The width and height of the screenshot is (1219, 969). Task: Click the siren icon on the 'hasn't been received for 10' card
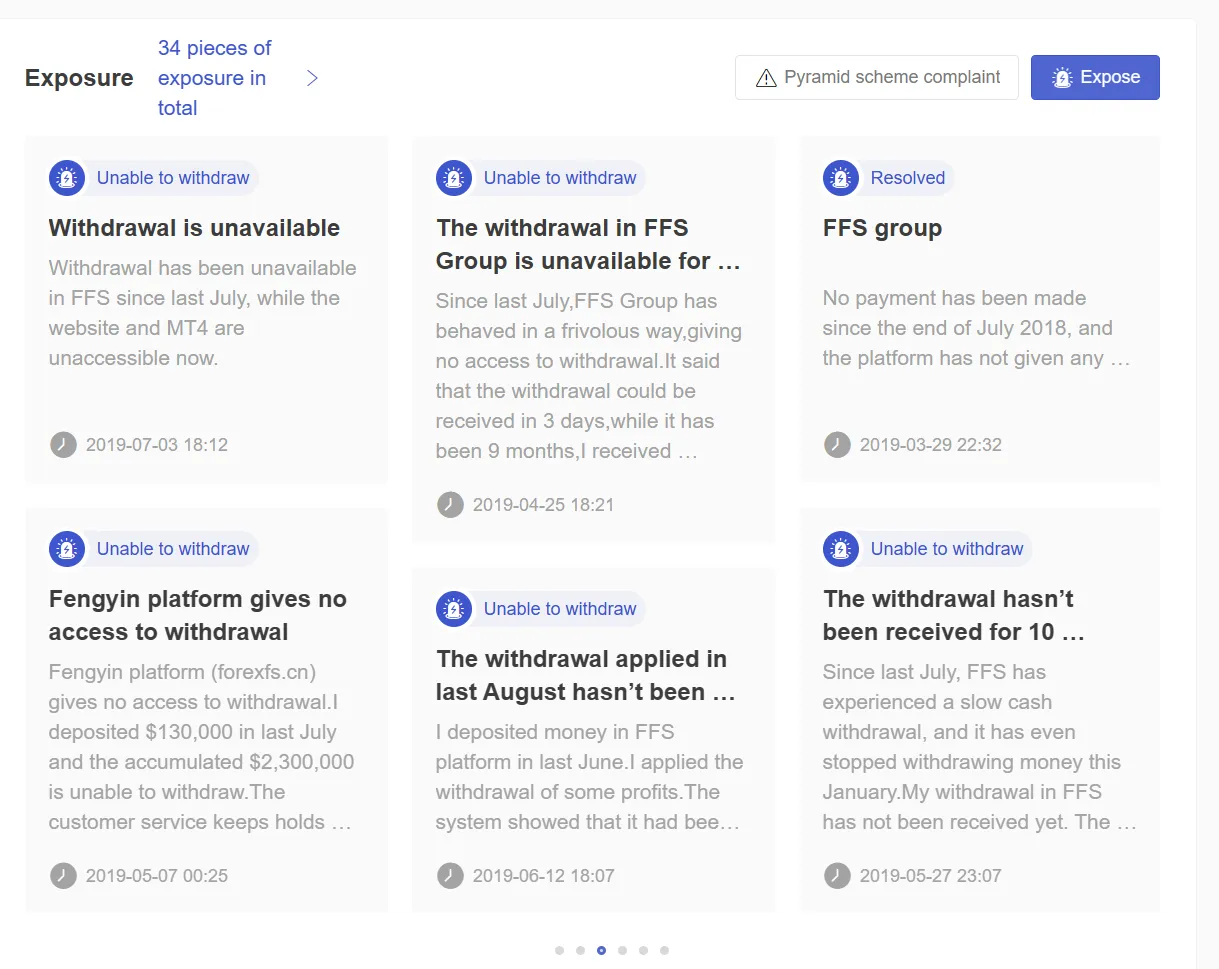point(841,549)
